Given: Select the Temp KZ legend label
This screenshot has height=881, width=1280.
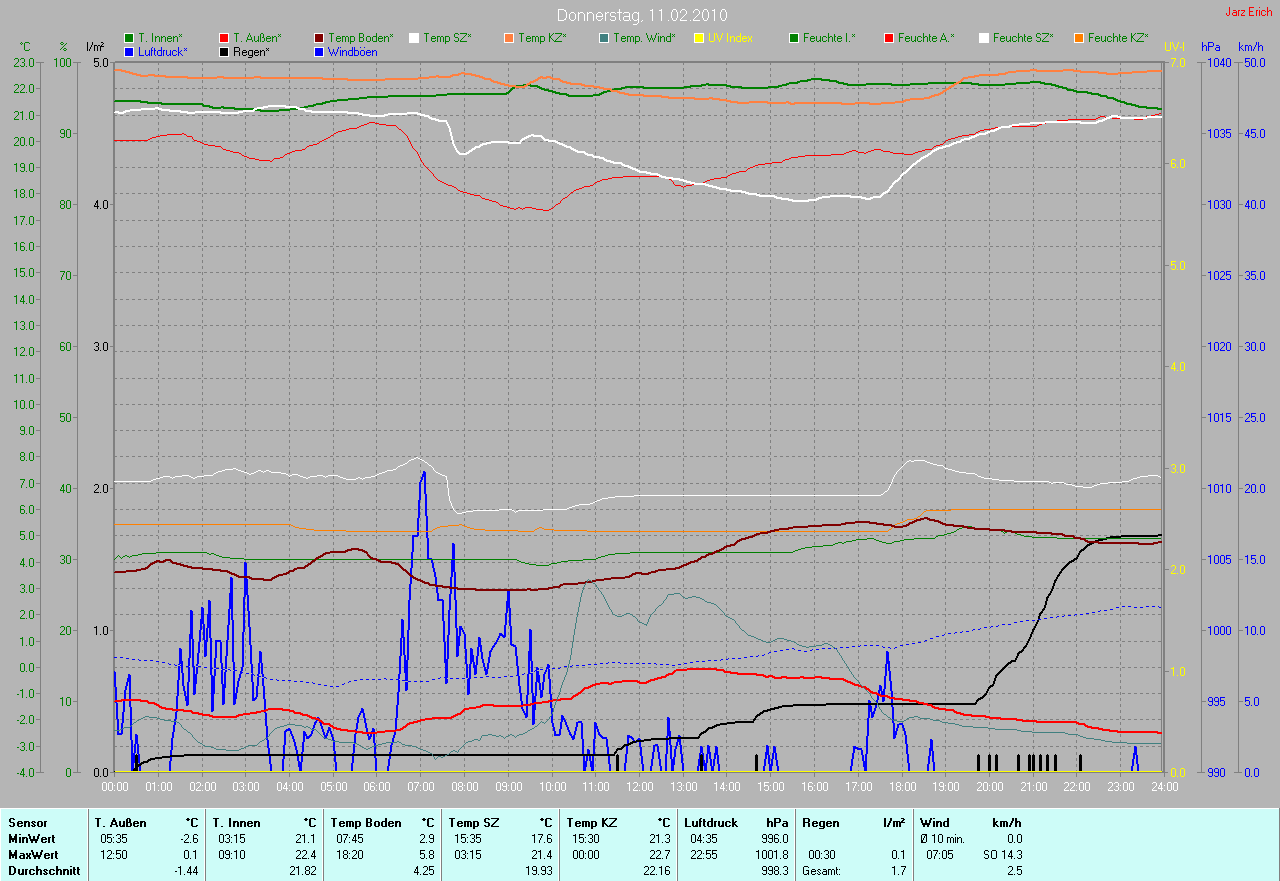Looking at the screenshot, I should (x=542, y=38).
